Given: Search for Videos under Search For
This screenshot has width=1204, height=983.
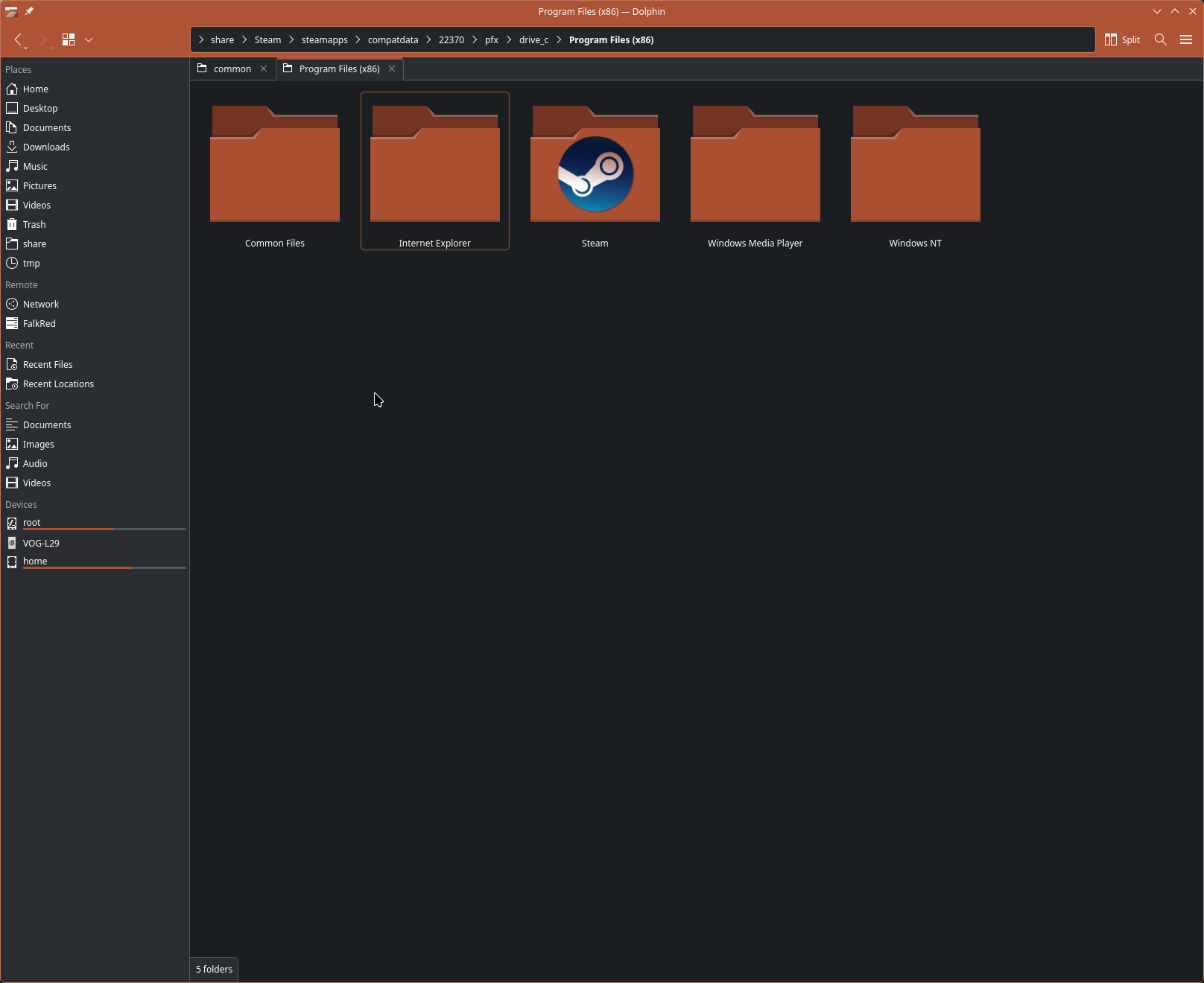Looking at the screenshot, I should tap(95, 483).
